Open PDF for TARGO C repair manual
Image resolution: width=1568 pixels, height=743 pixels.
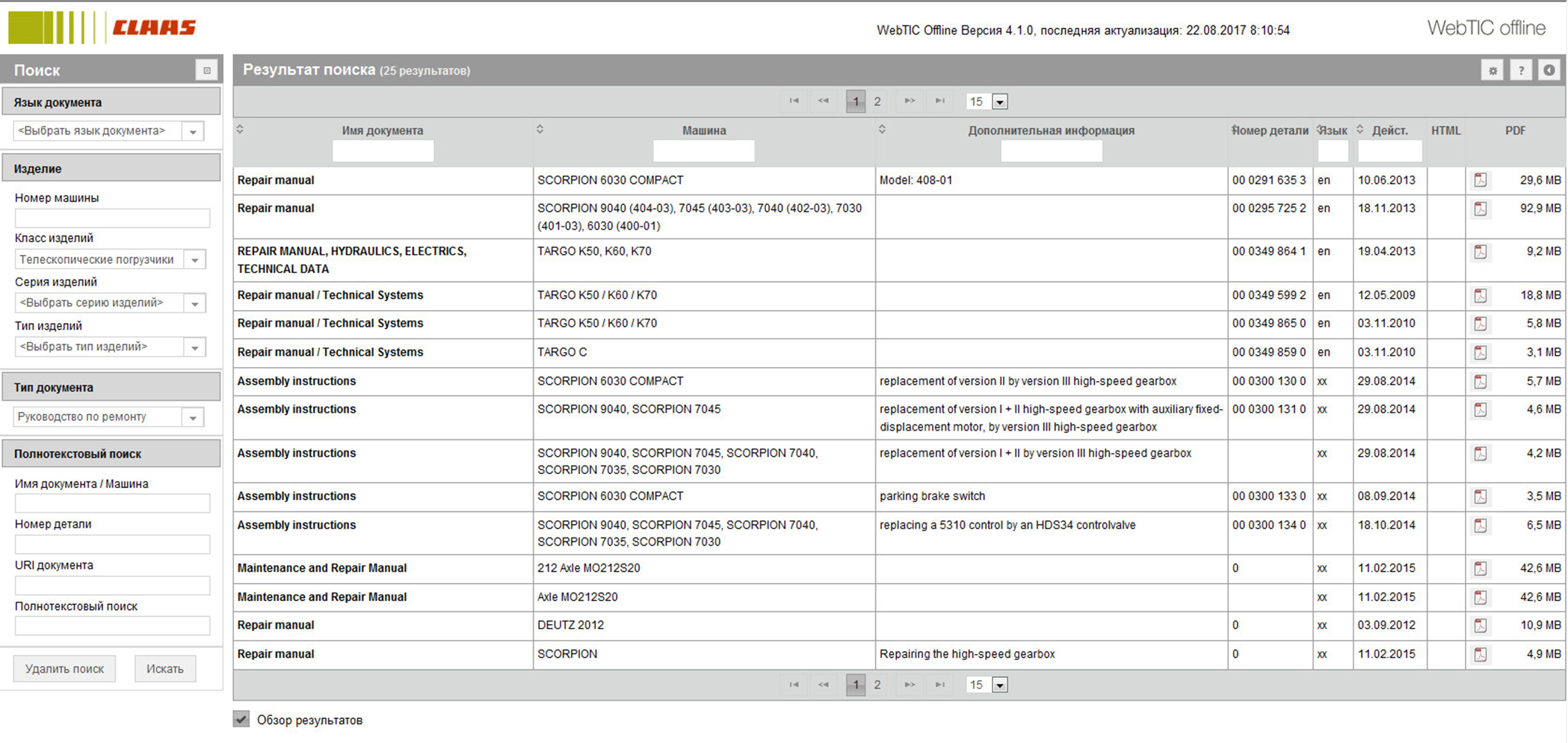pos(1480,353)
